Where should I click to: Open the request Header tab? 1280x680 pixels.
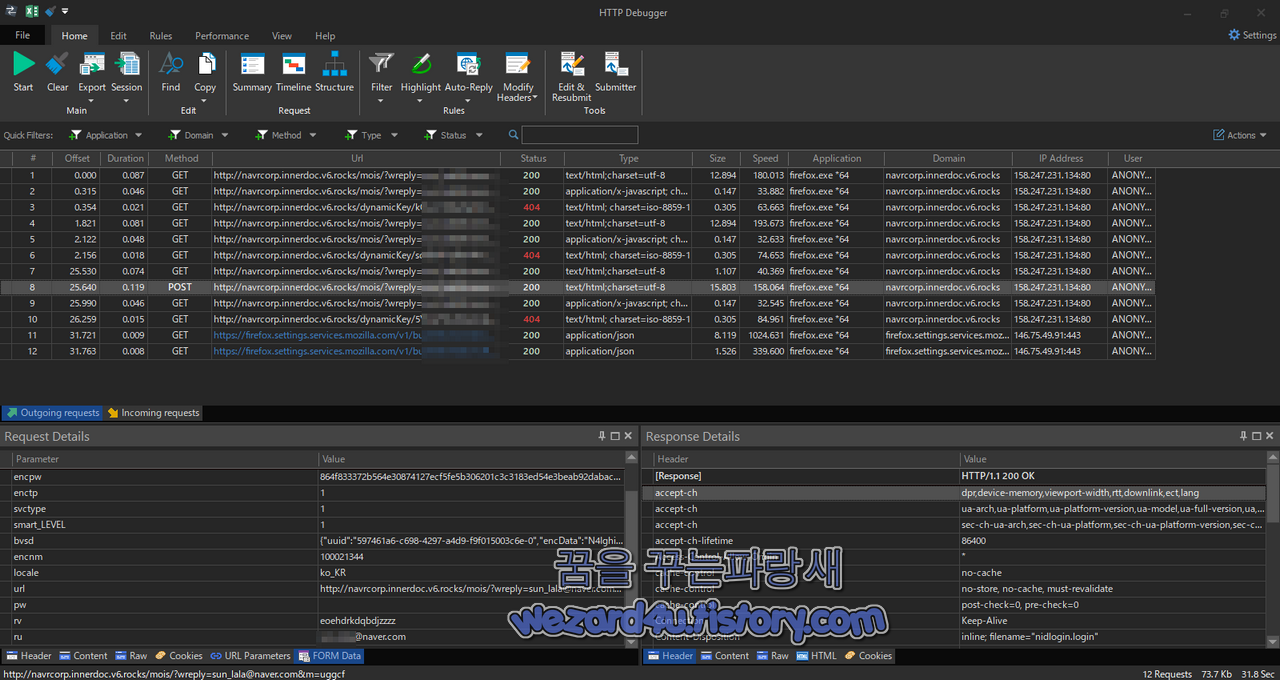click(29, 656)
